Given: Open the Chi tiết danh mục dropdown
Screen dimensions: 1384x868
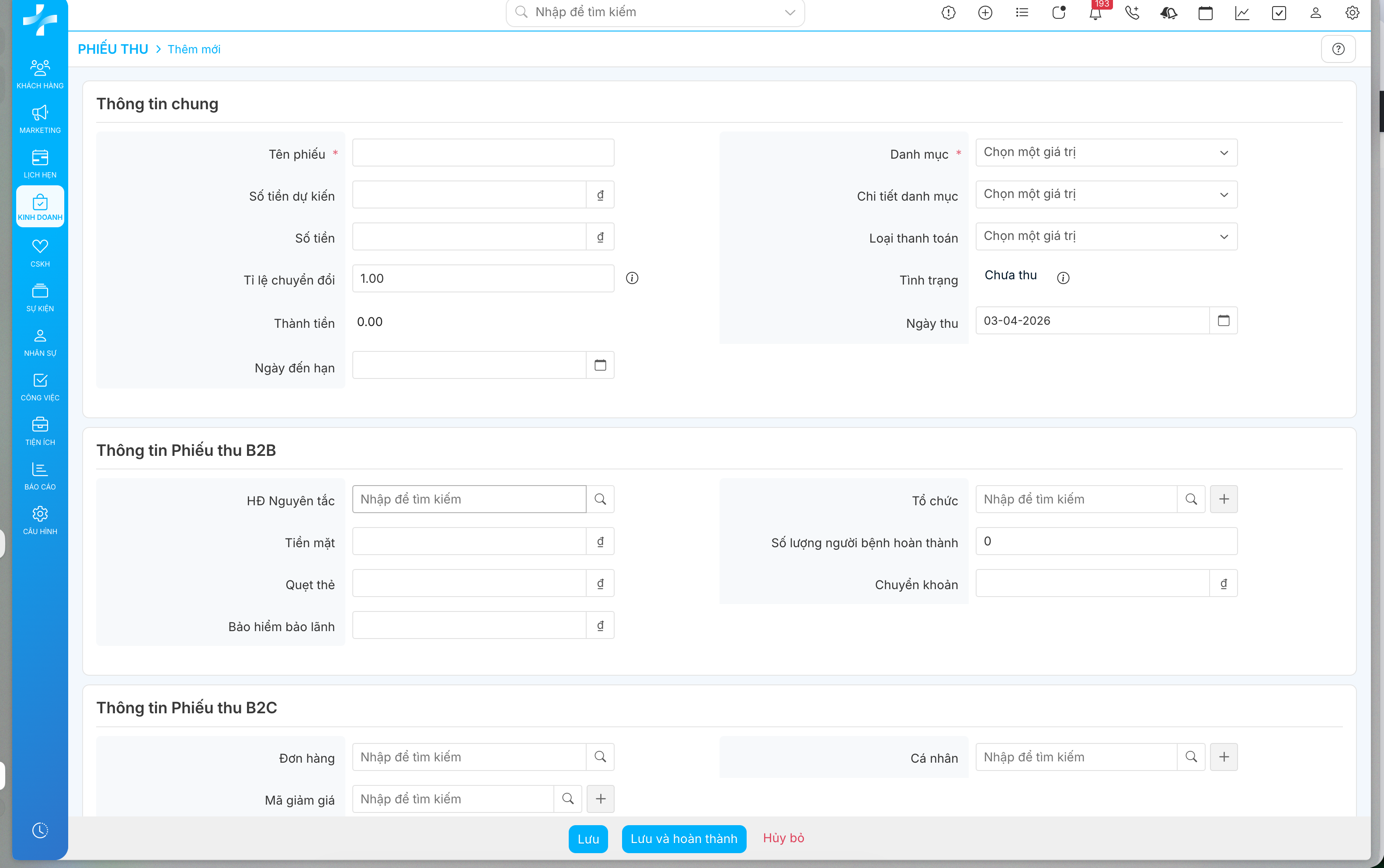Looking at the screenshot, I should pyautogui.click(x=1106, y=194).
